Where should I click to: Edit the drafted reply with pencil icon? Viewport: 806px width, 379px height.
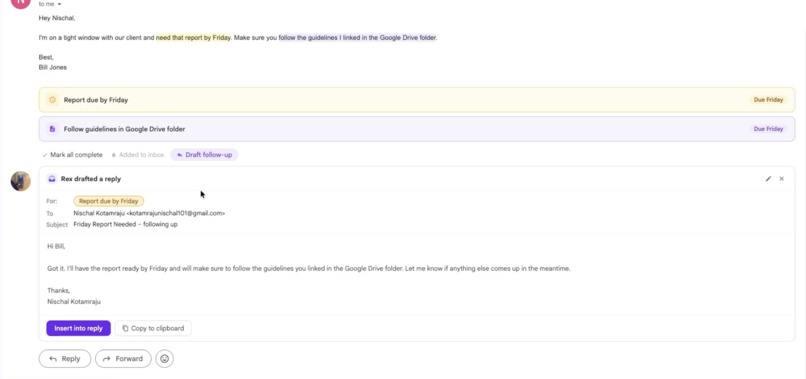pos(768,179)
